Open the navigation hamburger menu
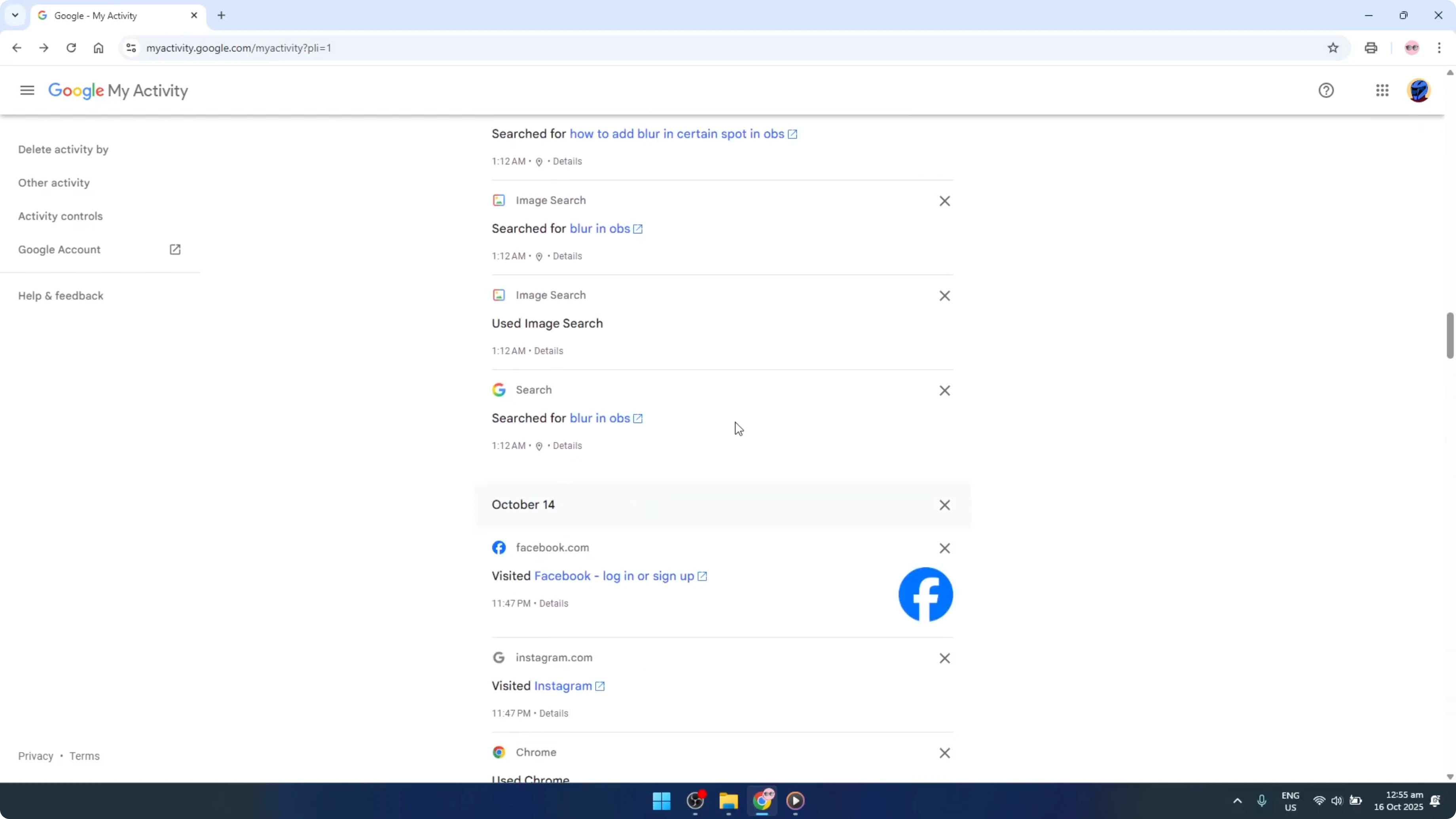 tap(27, 90)
